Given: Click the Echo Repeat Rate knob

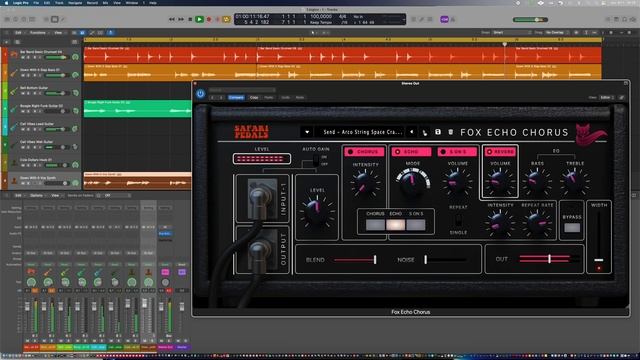Looking at the screenshot, I should point(537,223).
